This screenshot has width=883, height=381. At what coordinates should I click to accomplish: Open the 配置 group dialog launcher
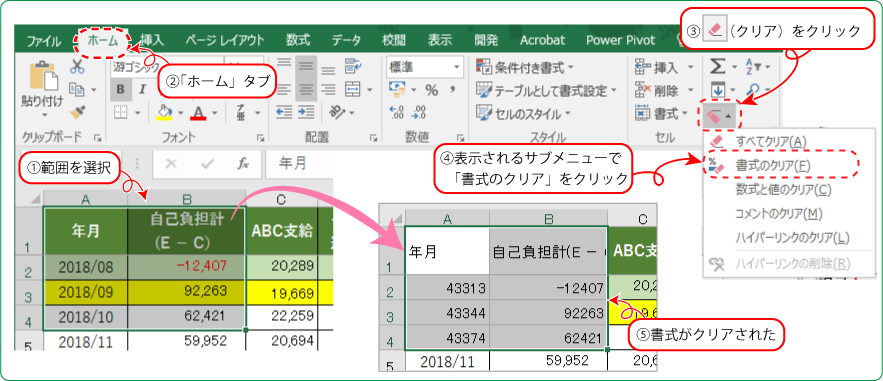pyautogui.click(x=373, y=137)
